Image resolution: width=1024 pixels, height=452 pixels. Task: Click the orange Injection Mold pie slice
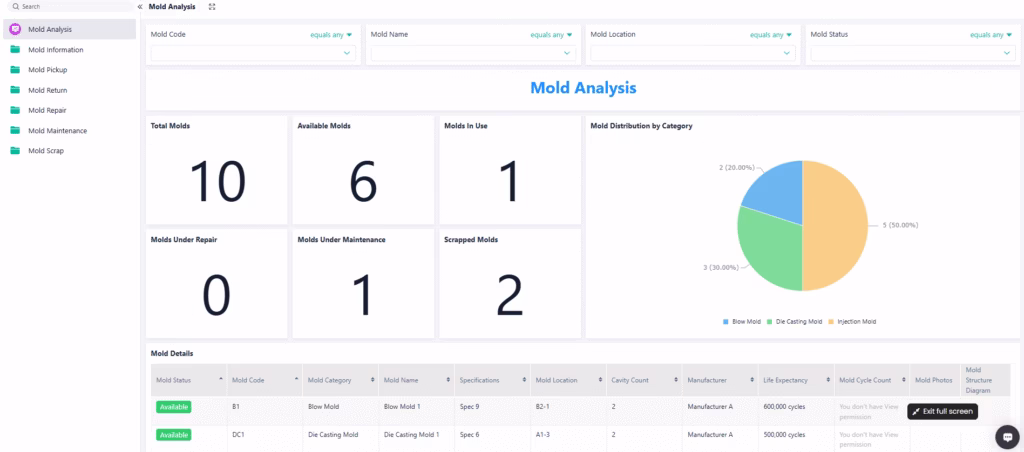pos(835,225)
